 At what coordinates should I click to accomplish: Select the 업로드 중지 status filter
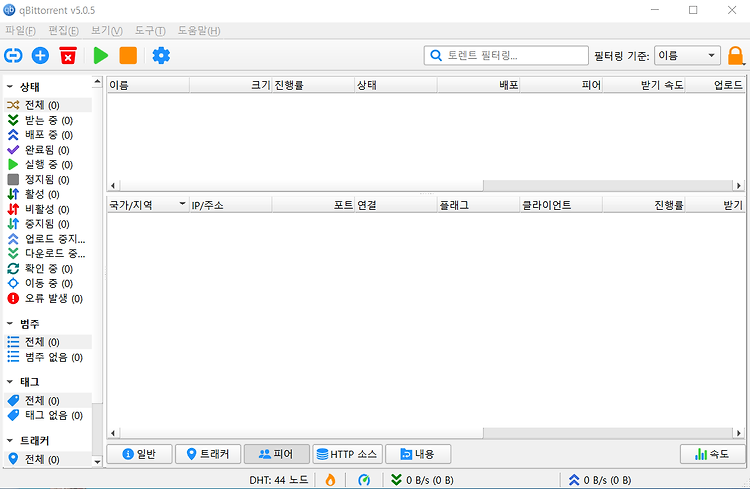(48, 239)
